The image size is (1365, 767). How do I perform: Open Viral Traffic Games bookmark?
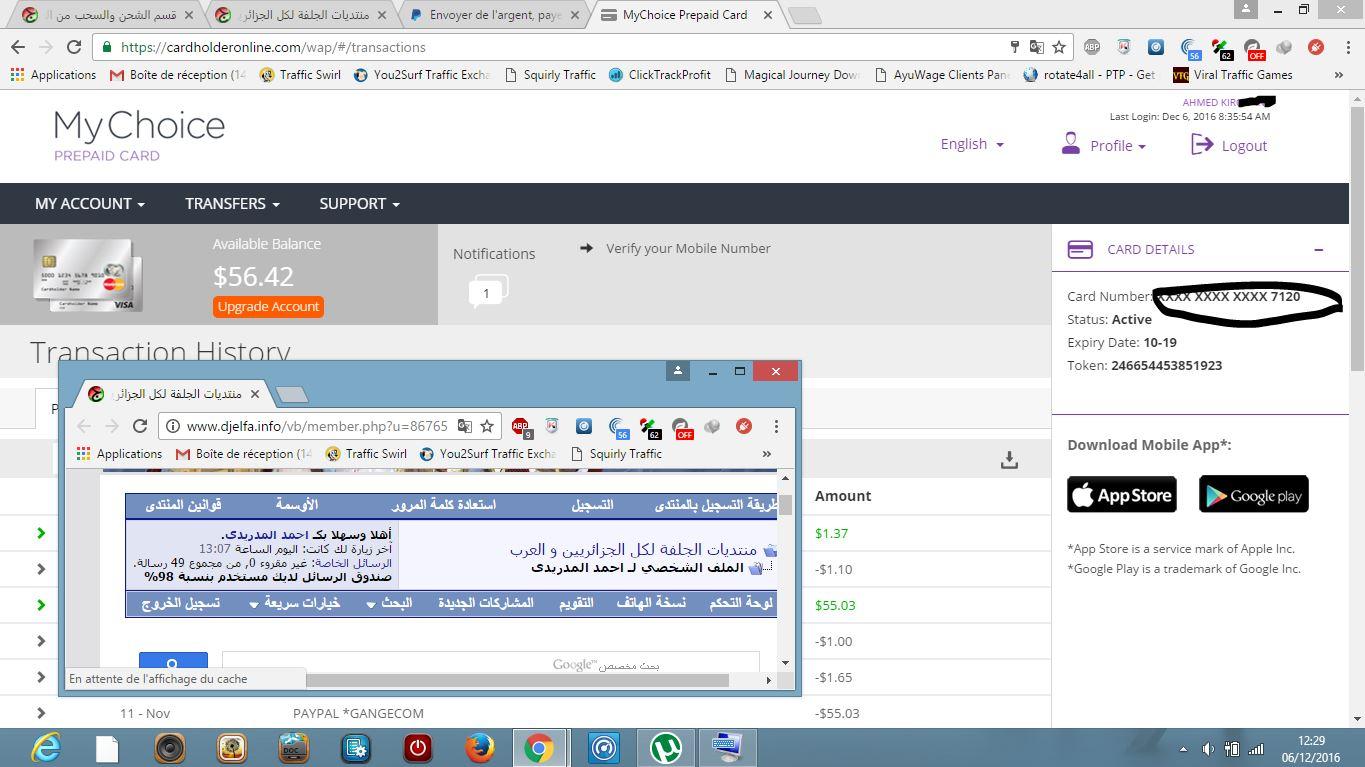1233,75
